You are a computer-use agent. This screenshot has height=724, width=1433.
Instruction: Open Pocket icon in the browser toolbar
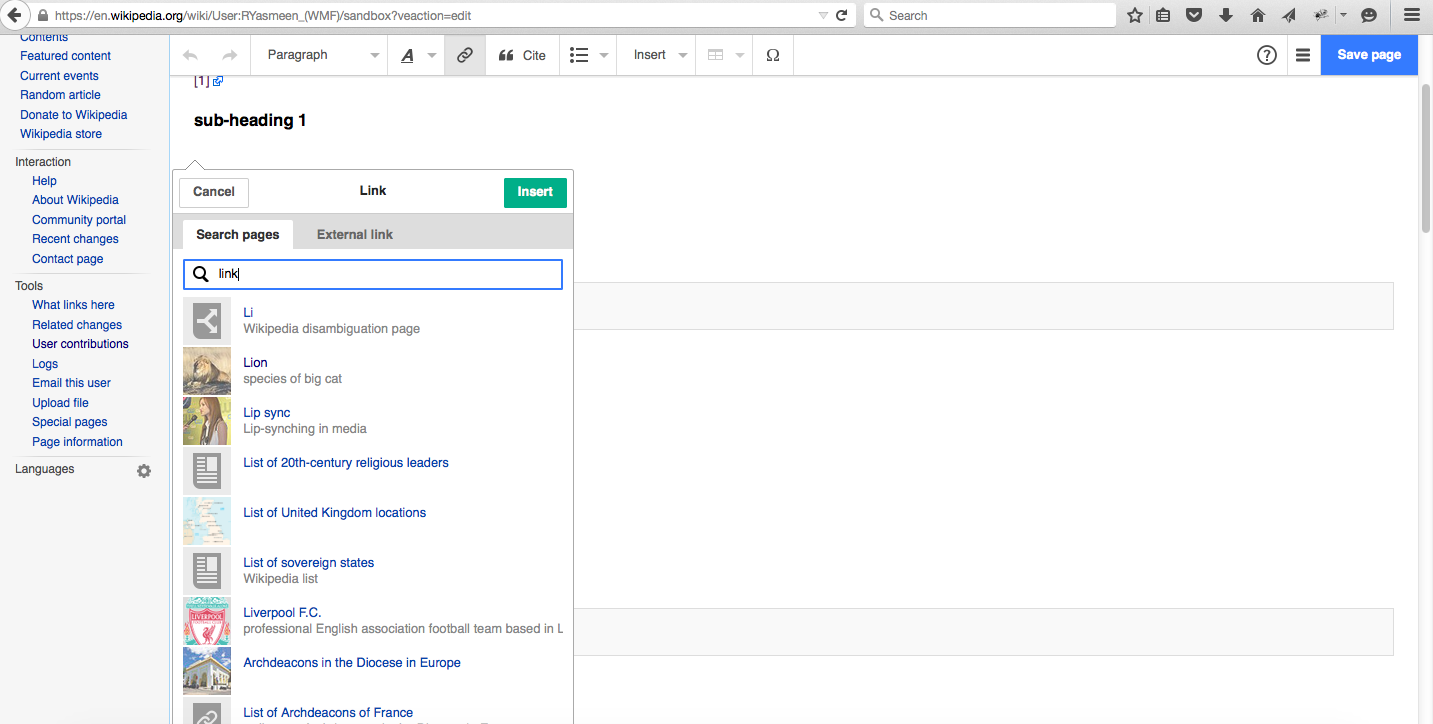(x=1194, y=15)
